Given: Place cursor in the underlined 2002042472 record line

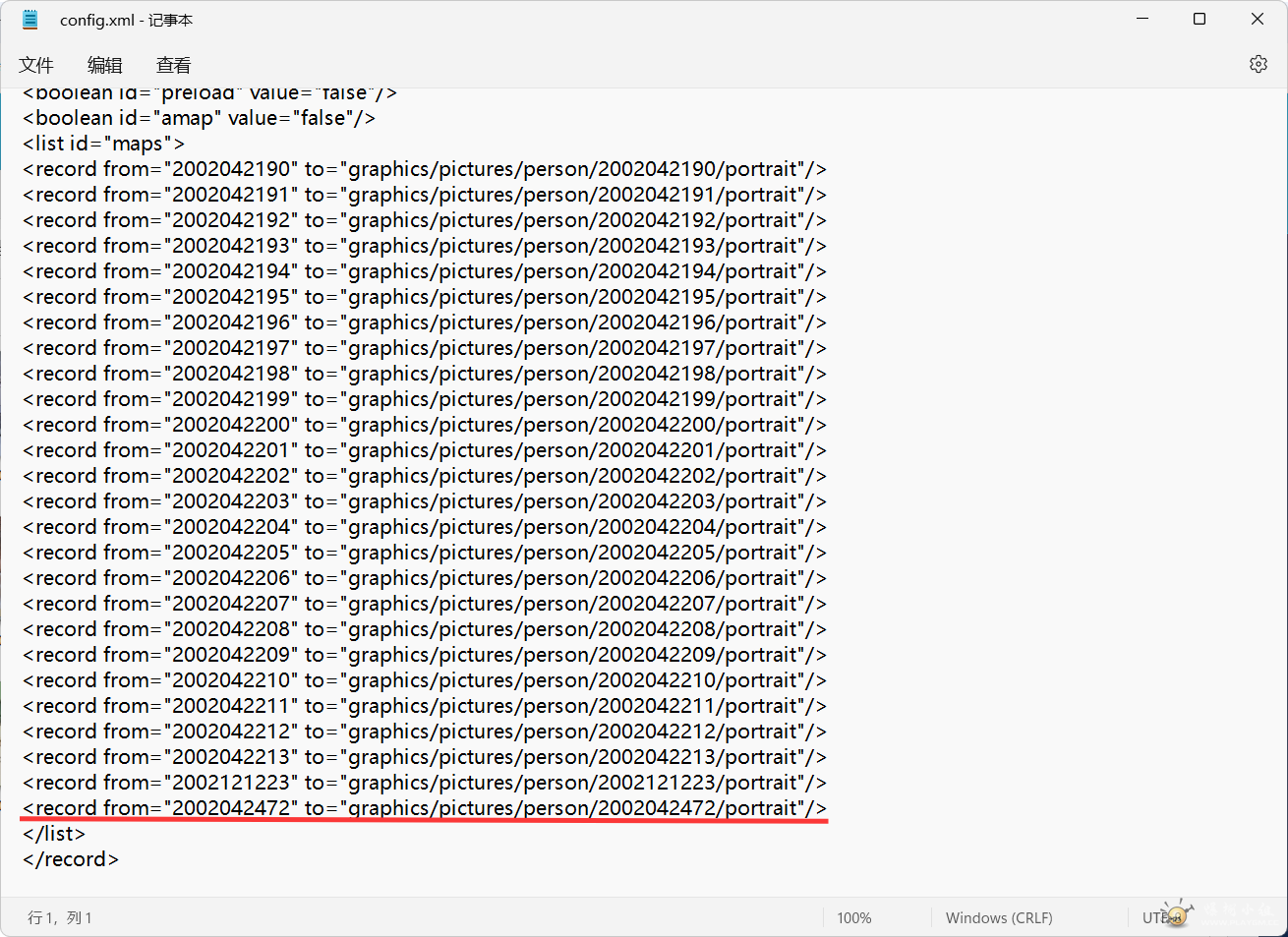Looking at the screenshot, I should [423, 808].
